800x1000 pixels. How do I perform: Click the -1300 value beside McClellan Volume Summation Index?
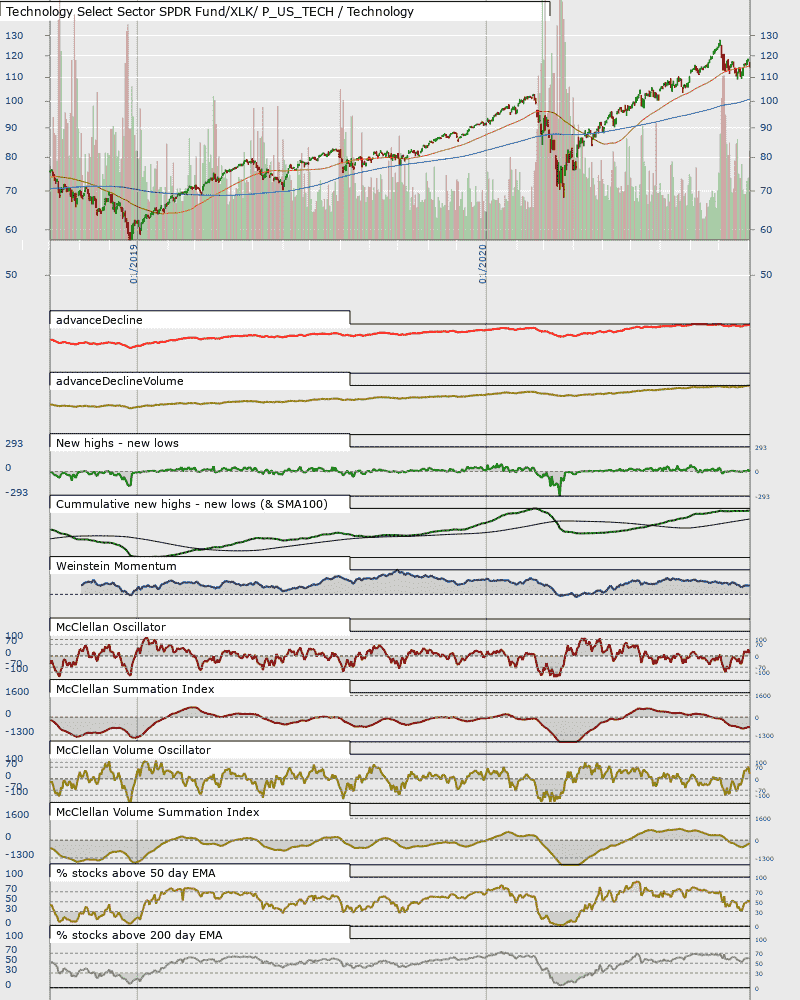tap(20, 855)
